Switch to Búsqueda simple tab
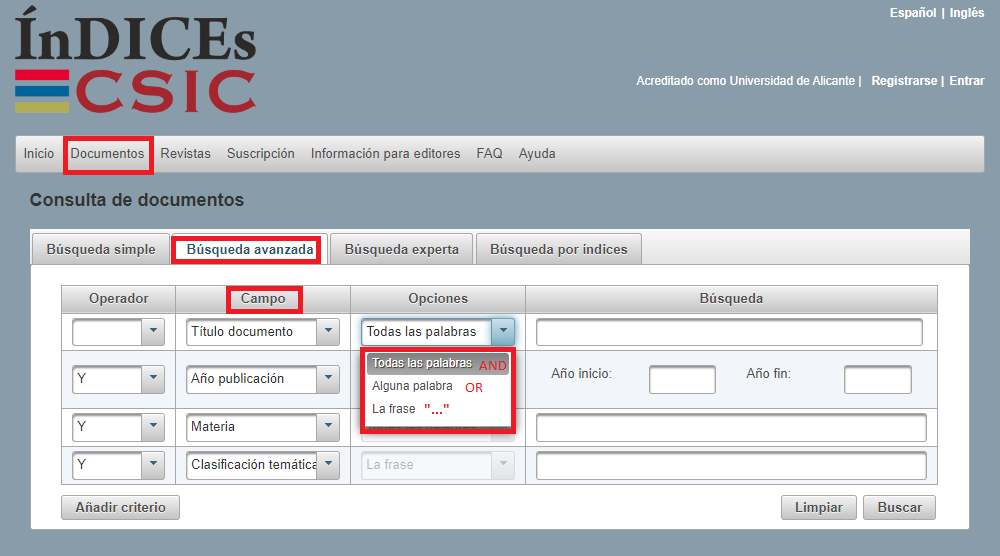 coord(101,249)
